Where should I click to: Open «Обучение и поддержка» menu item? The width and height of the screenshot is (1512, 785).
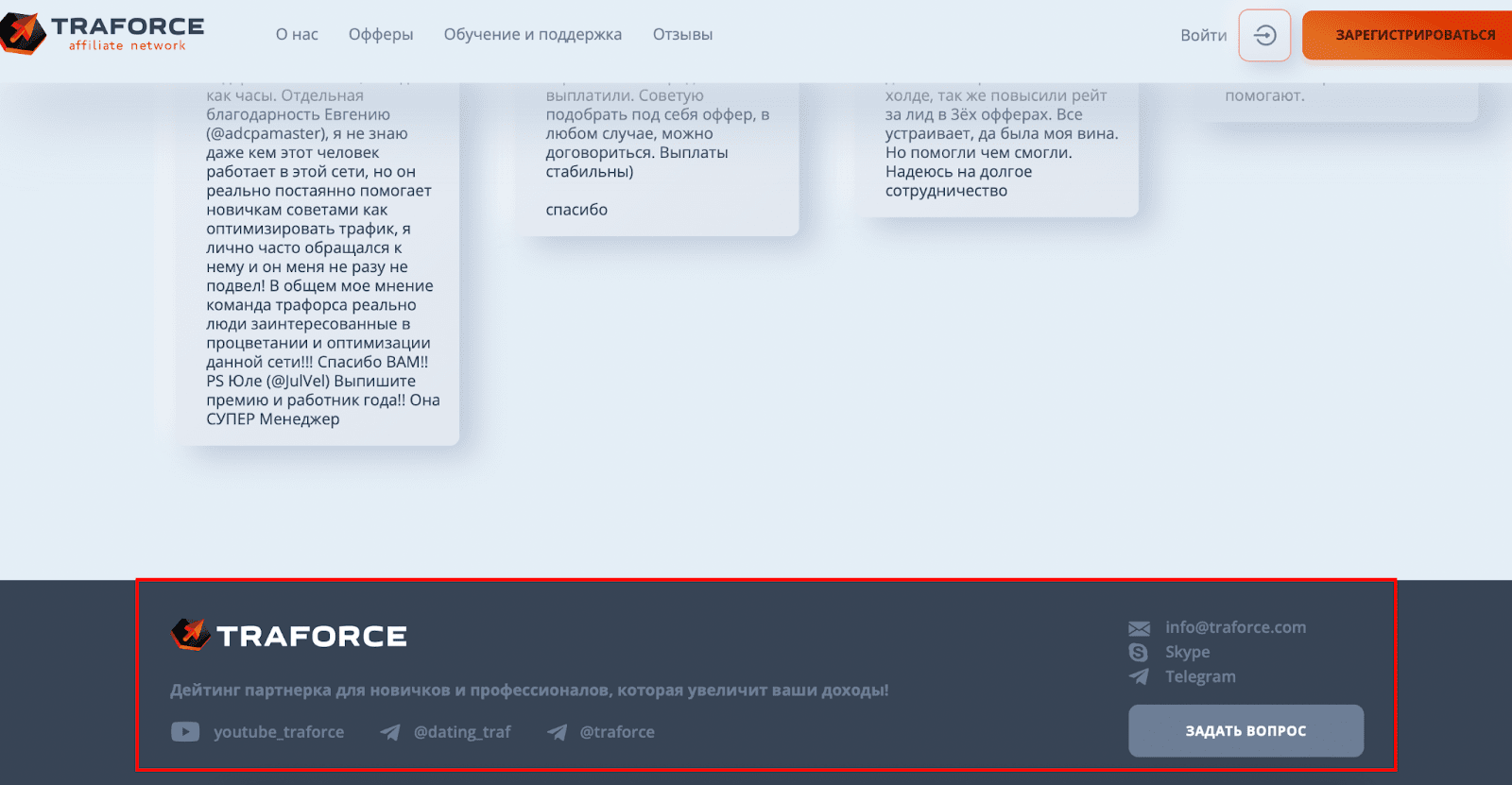pos(533,35)
